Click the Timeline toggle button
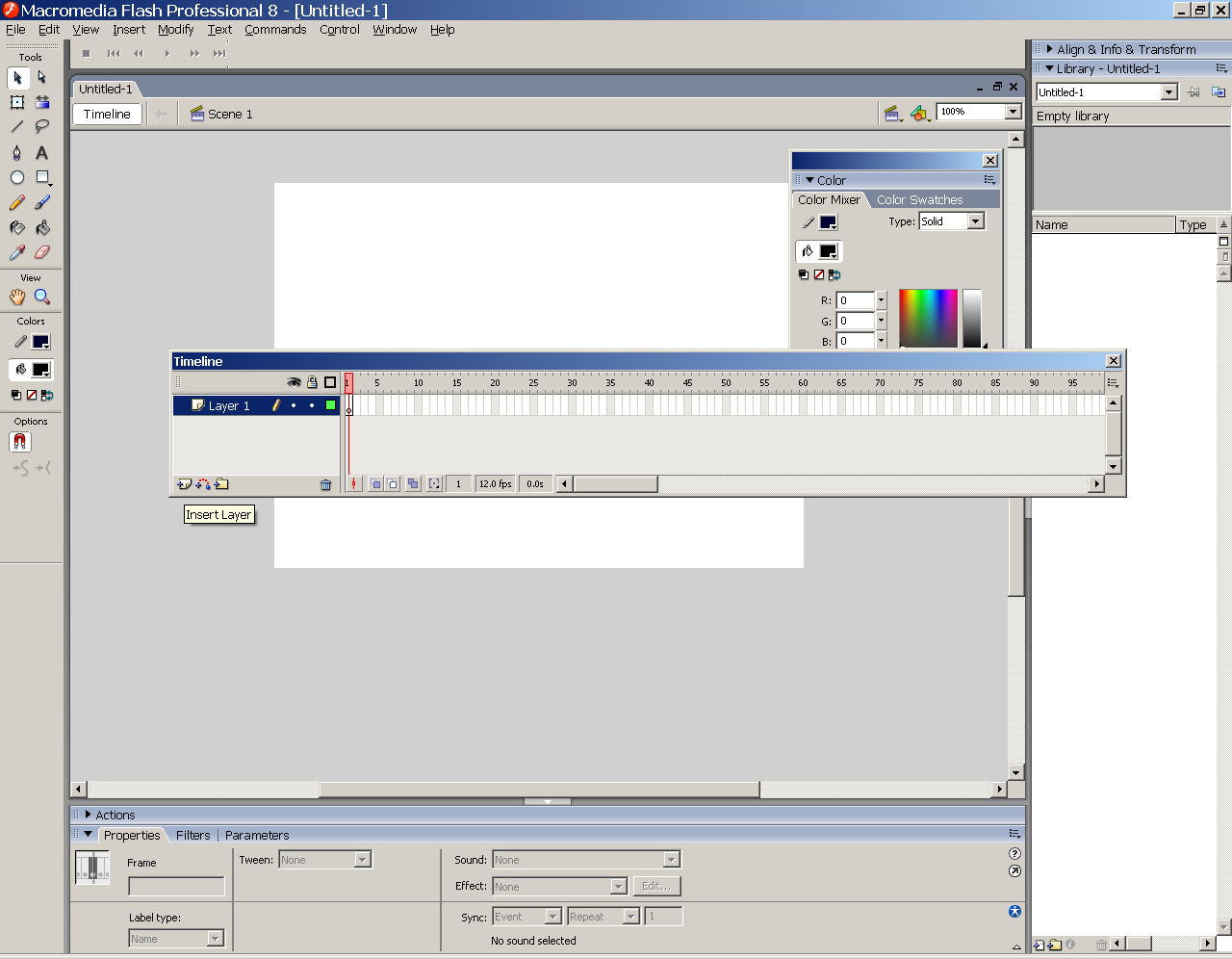 tap(107, 114)
